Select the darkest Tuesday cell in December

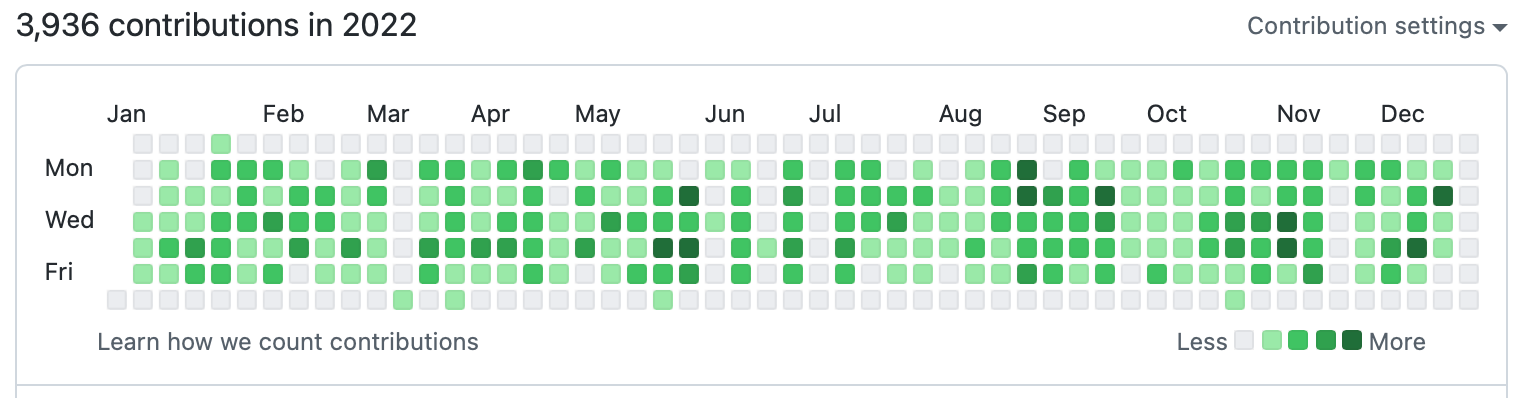point(1443,196)
